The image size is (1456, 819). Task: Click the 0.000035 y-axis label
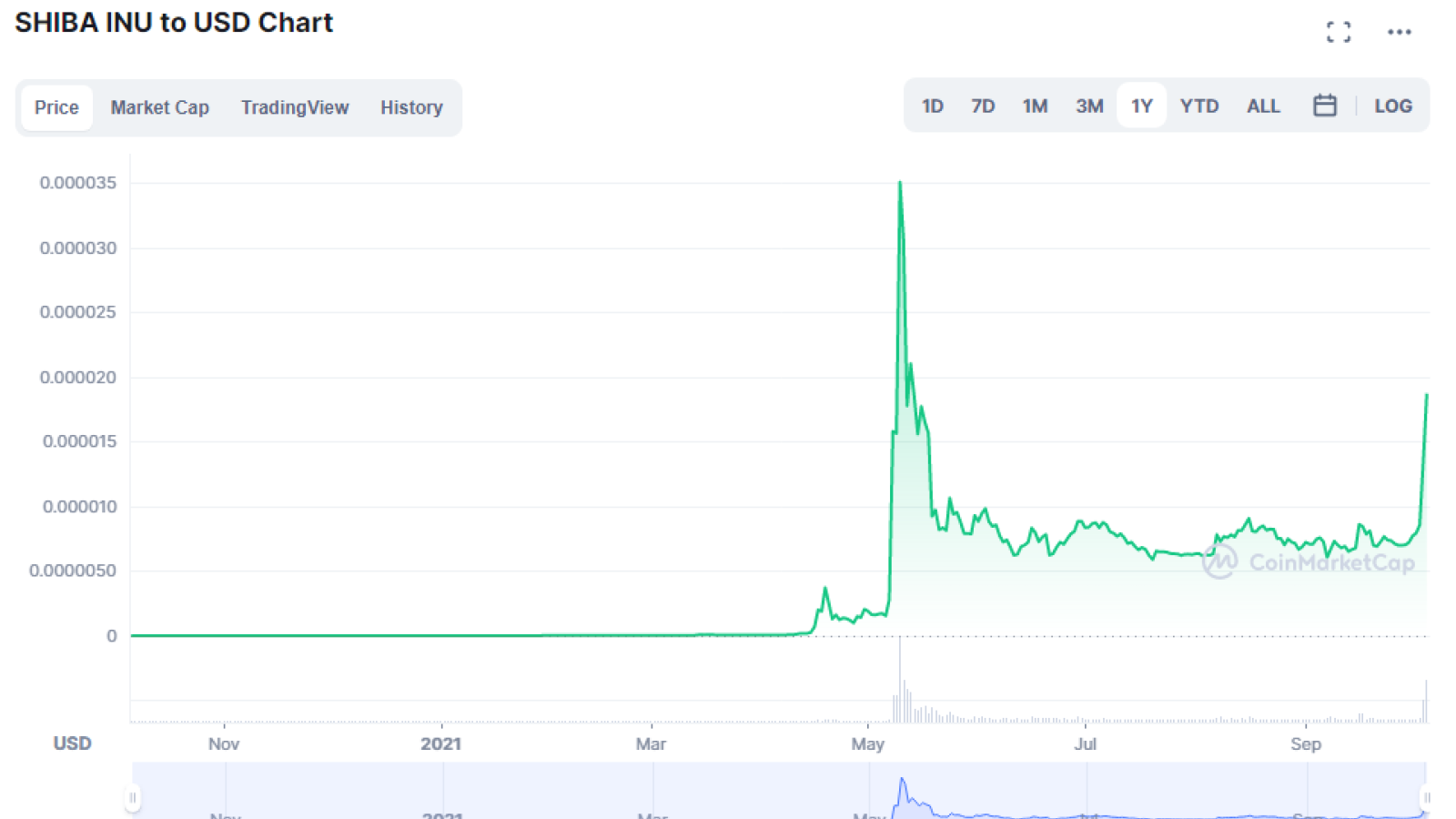pos(78,183)
